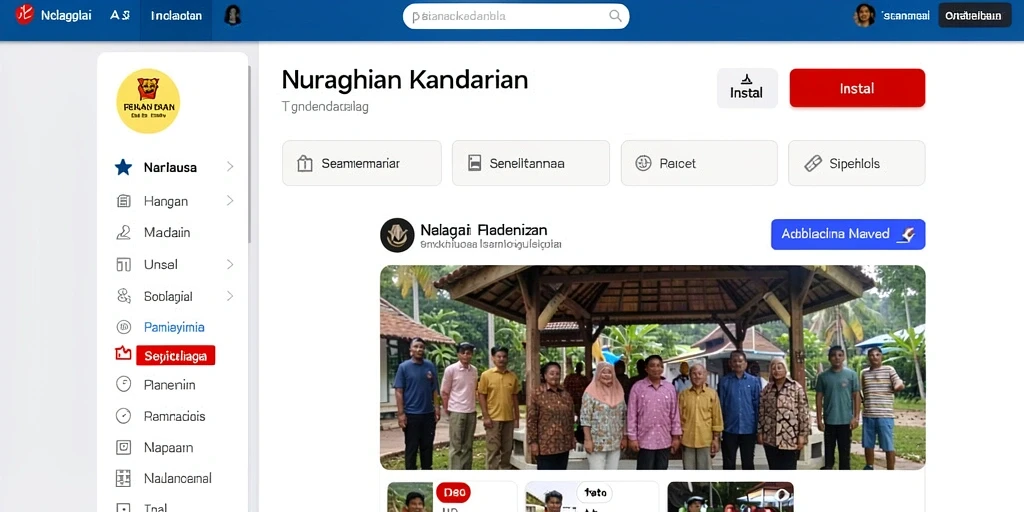The image size is (1024, 512).
Task: Click the Nuraghian Kandarian page title
Action: (405, 80)
